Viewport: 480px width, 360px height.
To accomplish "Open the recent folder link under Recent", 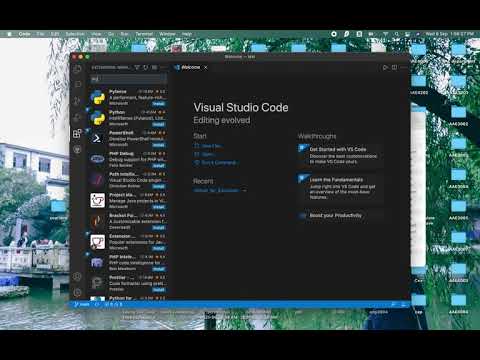I will (x=216, y=190).
